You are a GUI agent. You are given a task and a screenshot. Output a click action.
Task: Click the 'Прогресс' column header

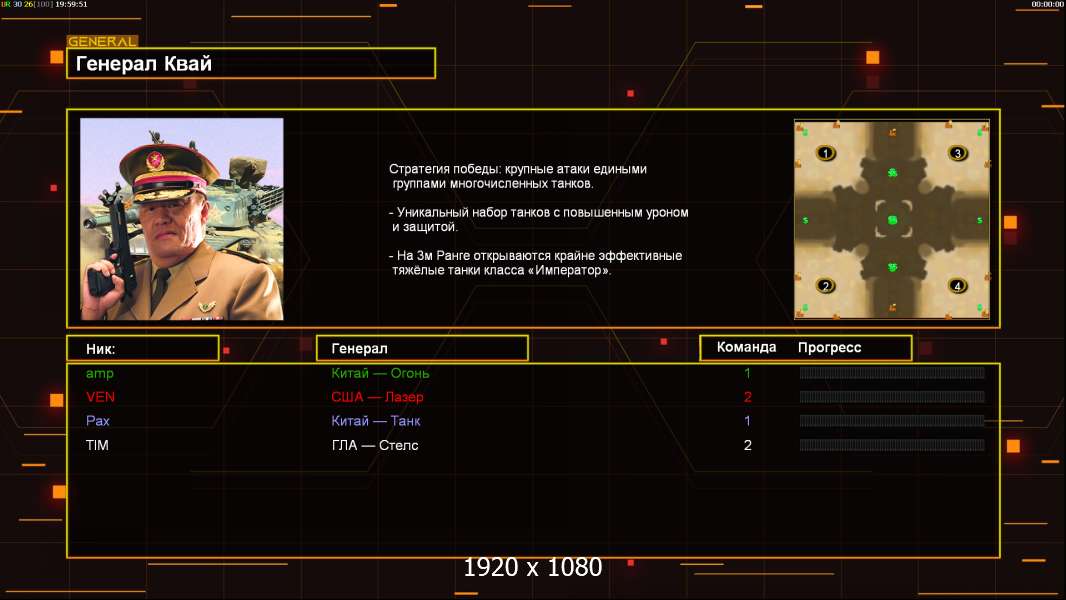pyautogui.click(x=829, y=347)
